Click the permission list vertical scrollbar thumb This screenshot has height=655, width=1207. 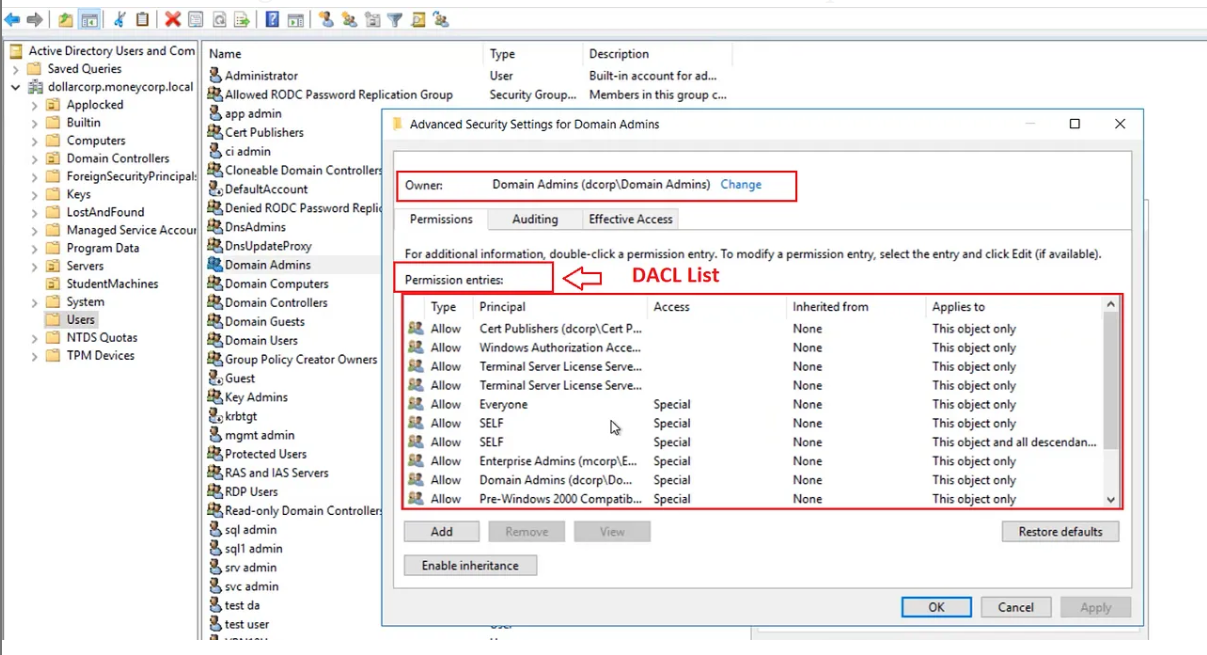(x=1111, y=380)
